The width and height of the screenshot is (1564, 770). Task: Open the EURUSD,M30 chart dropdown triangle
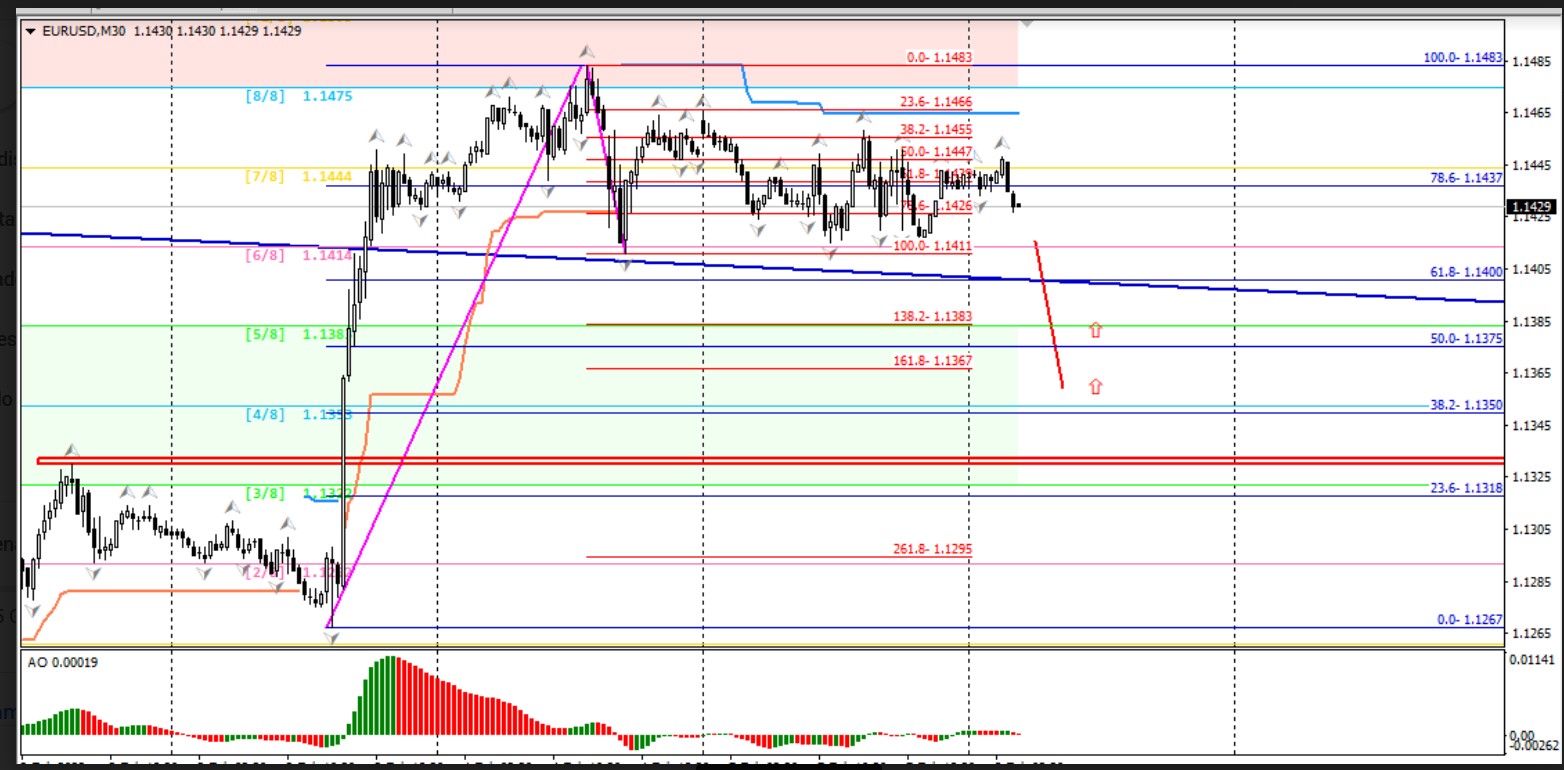[x=30, y=31]
